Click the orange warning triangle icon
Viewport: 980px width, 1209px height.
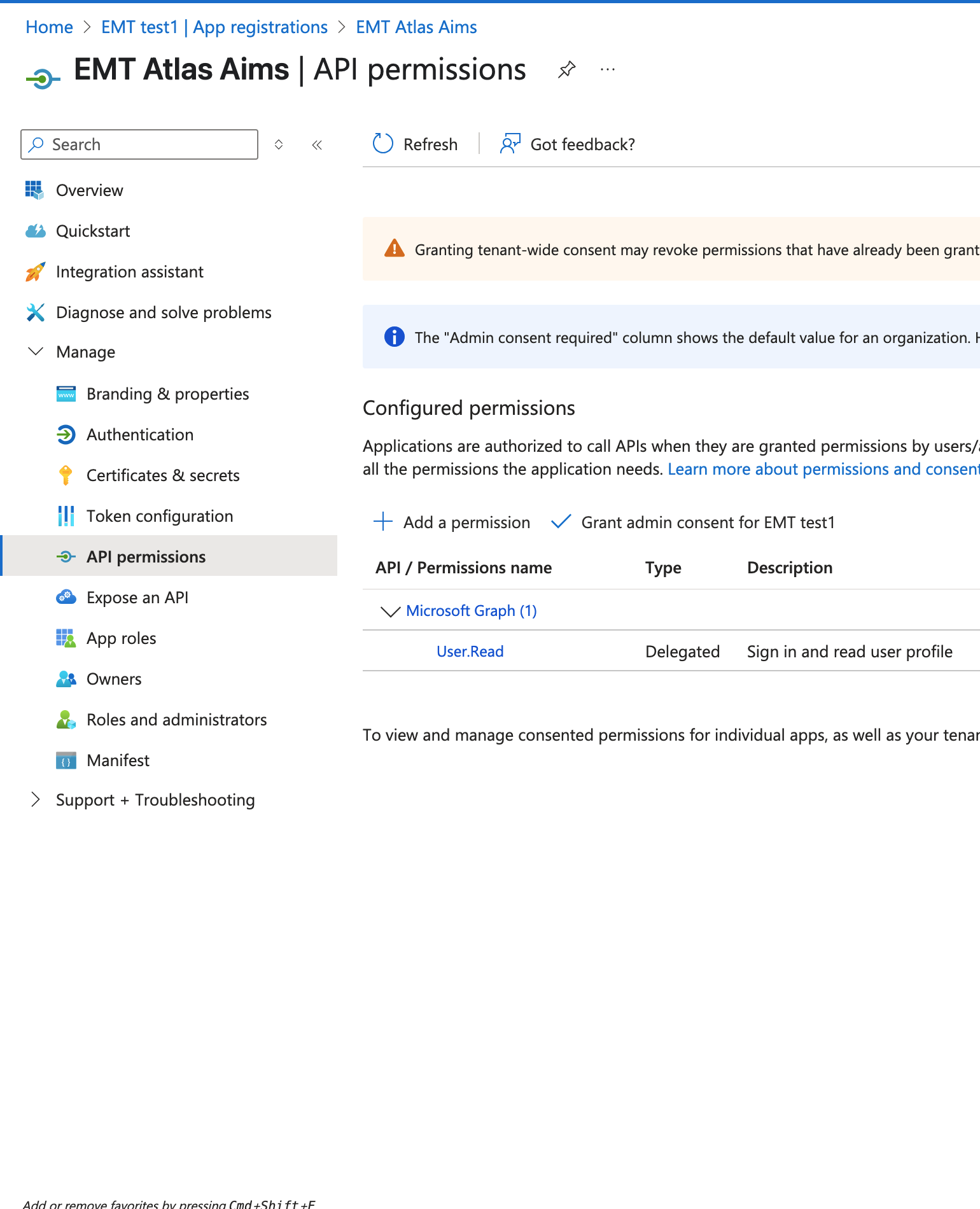click(x=395, y=249)
